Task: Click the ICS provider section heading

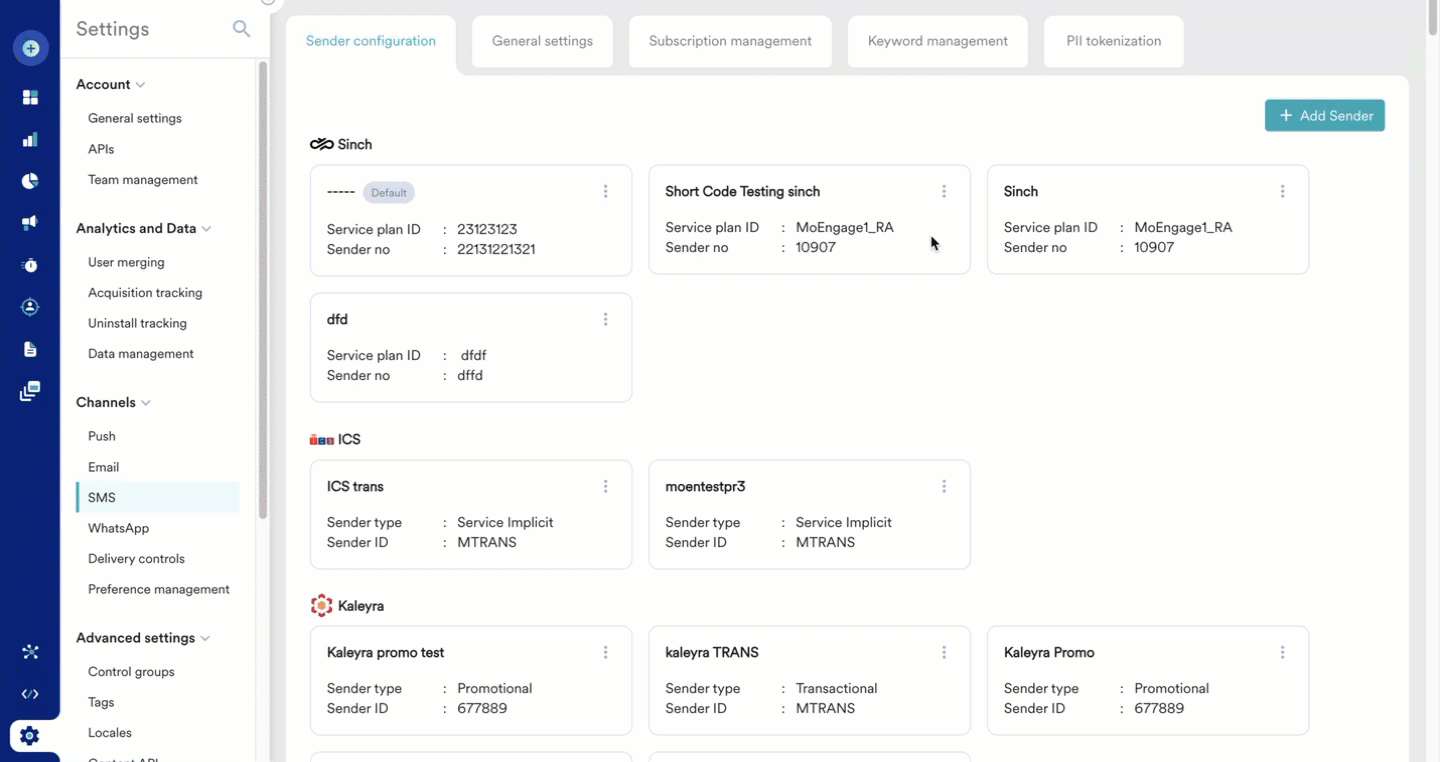Action: (x=335, y=439)
